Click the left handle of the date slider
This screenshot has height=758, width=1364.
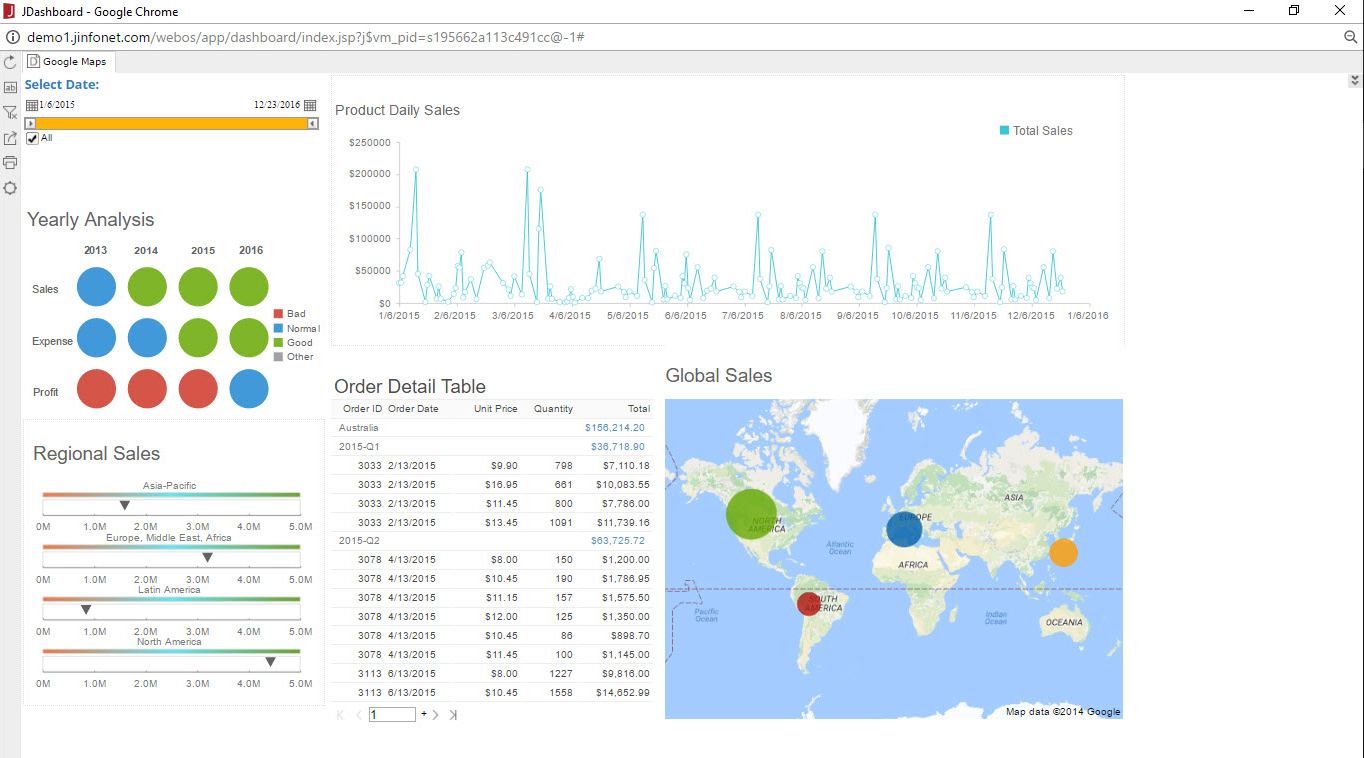[31, 123]
